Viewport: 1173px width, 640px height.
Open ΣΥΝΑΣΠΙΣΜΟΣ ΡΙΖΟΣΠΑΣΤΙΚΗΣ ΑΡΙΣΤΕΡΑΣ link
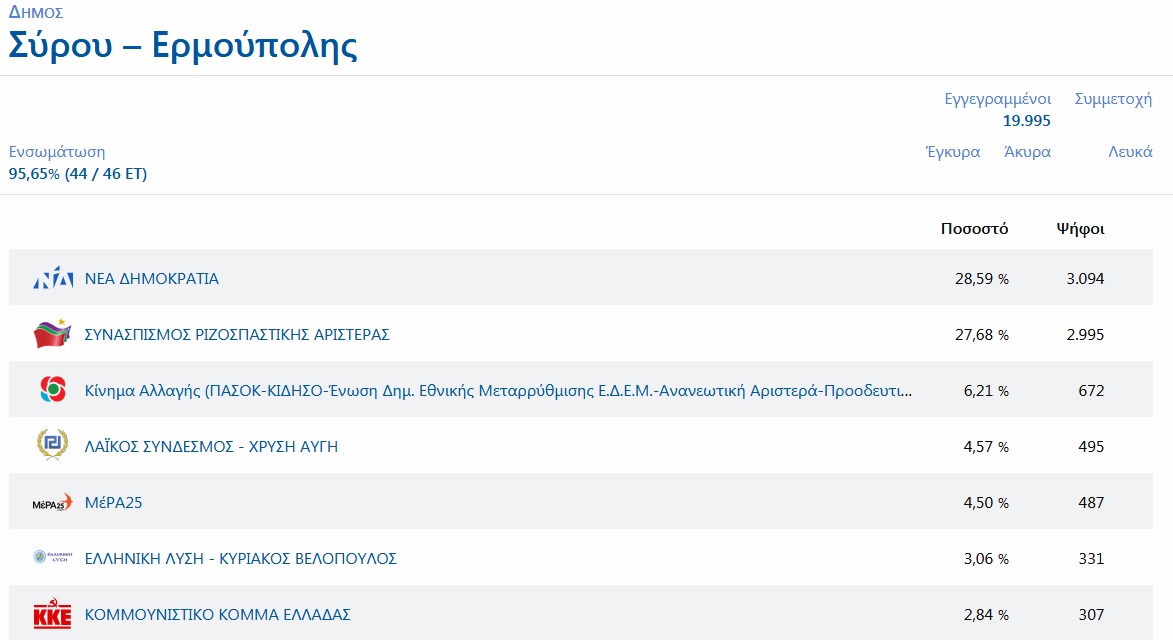[237, 335]
